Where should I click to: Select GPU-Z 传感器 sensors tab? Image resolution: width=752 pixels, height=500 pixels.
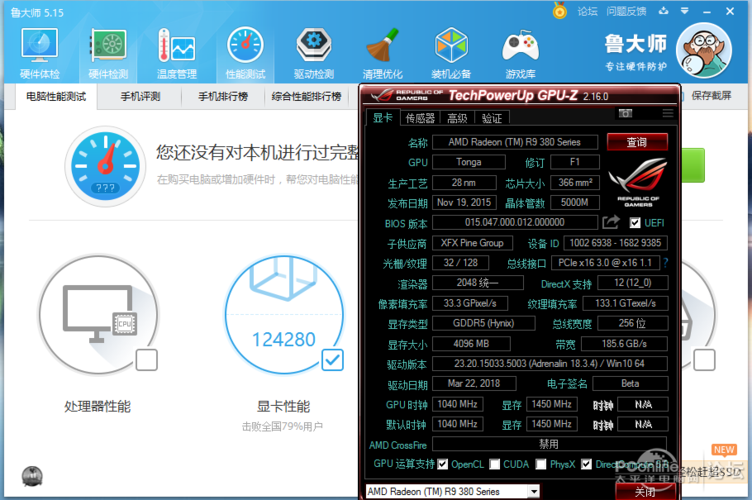click(x=420, y=118)
